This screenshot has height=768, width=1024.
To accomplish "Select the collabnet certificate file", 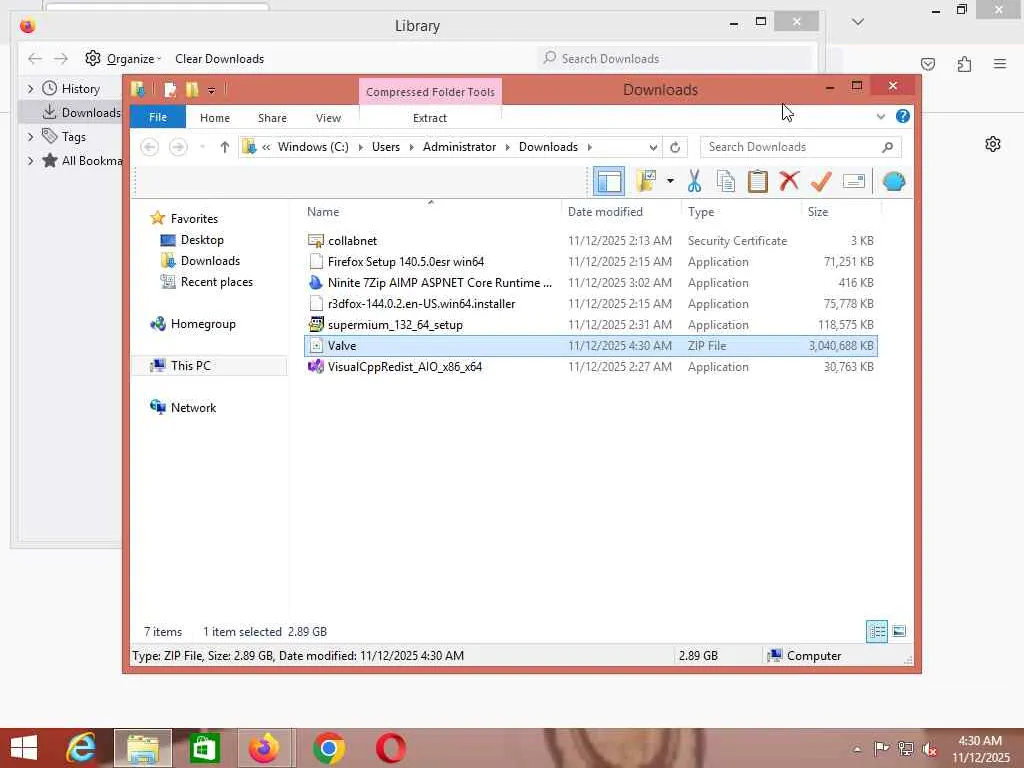I will [590, 240].
